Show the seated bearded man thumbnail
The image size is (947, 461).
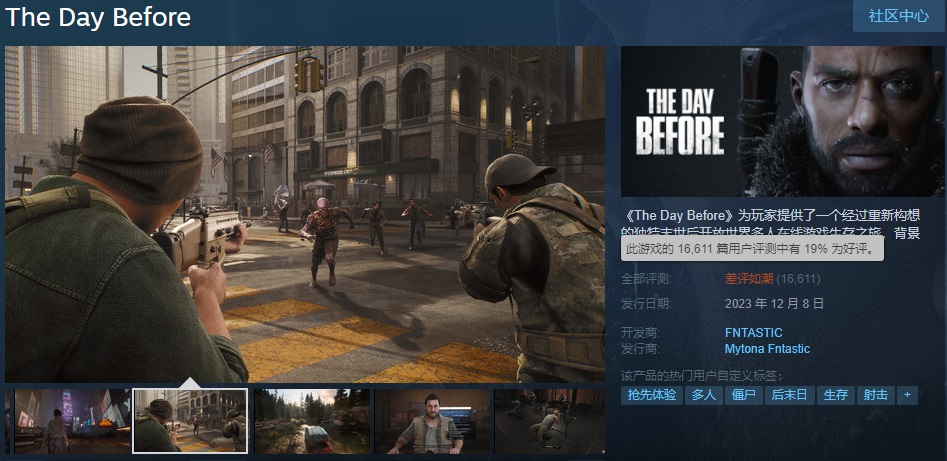[432, 421]
